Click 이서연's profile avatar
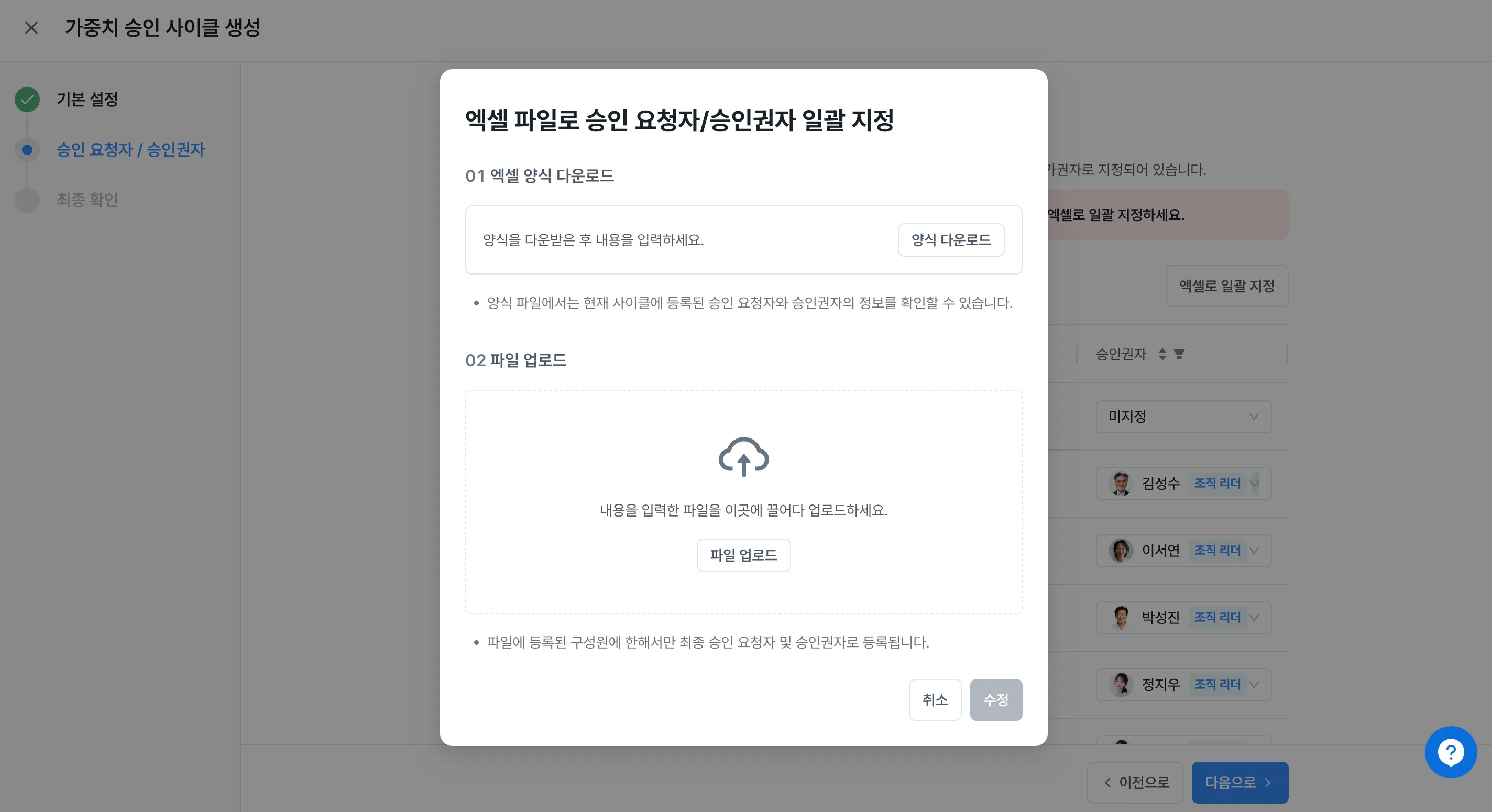1492x812 pixels. point(1120,550)
